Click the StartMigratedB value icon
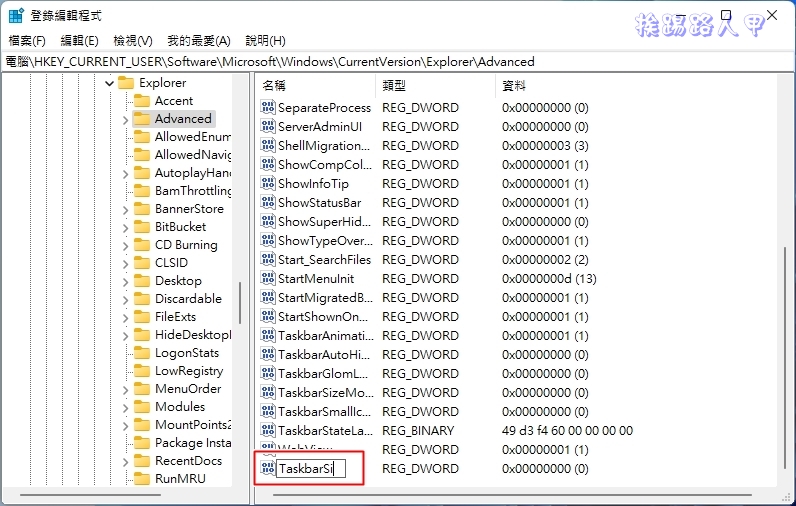 coord(268,297)
